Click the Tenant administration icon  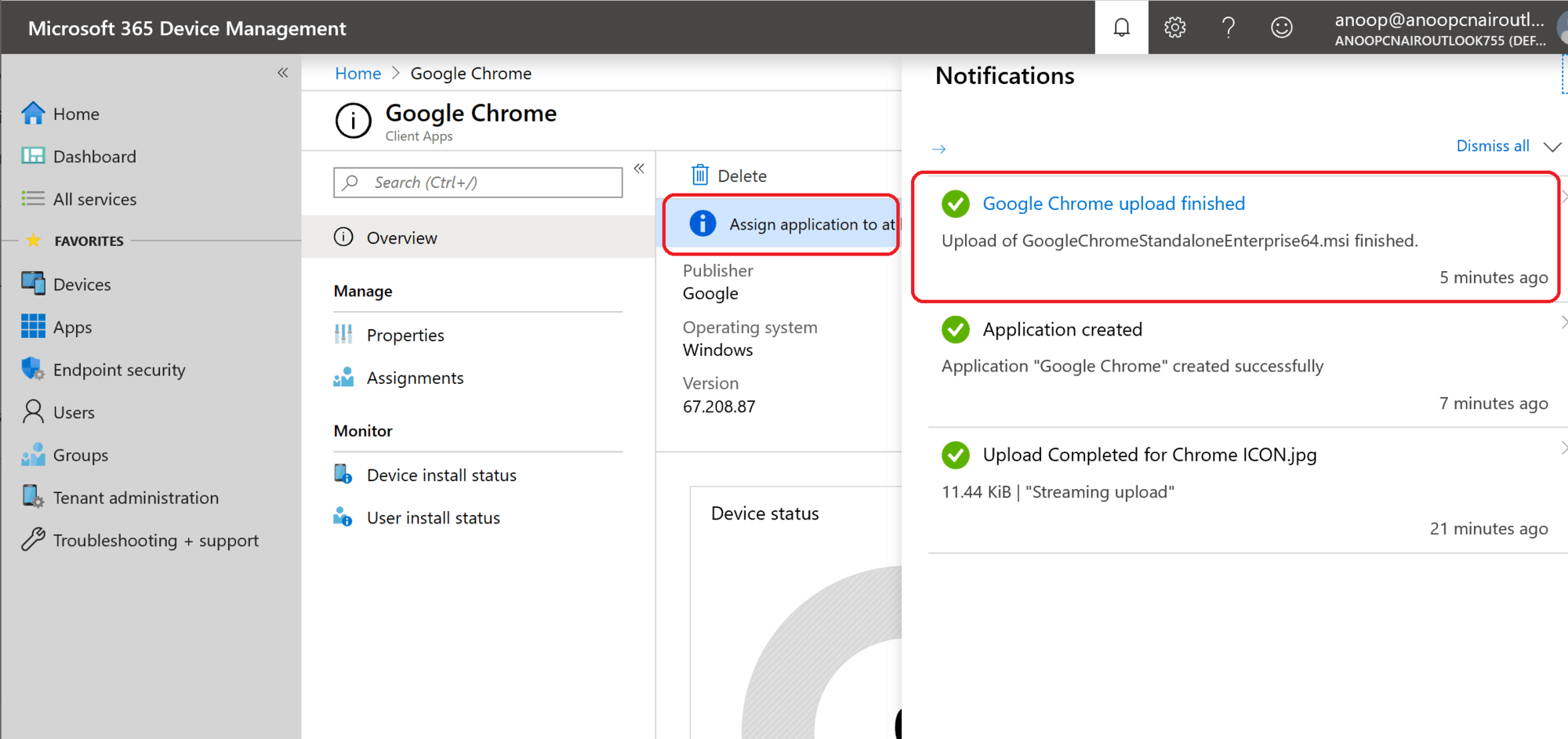tap(33, 497)
